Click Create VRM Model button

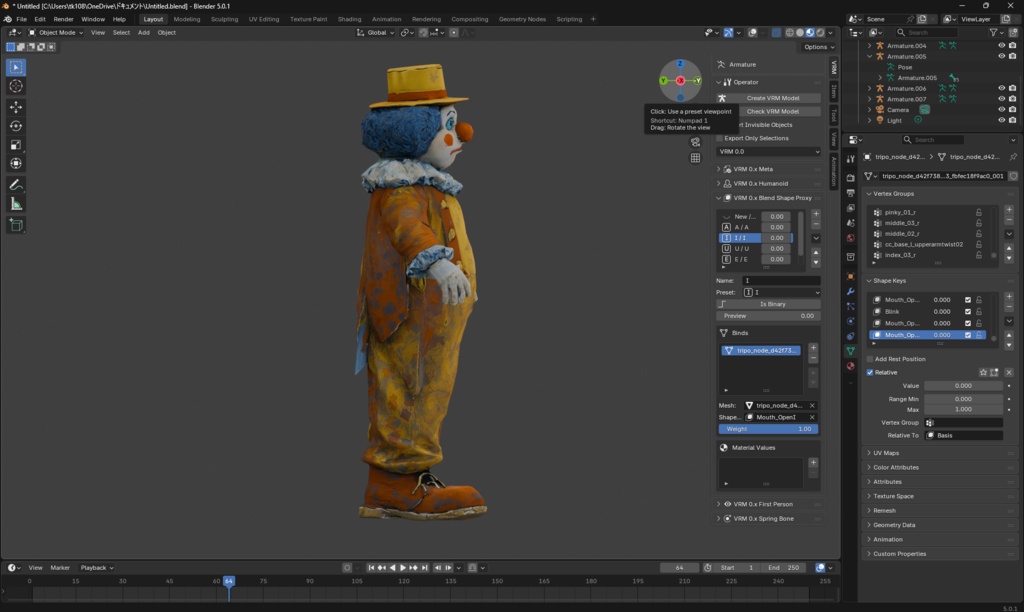point(768,98)
